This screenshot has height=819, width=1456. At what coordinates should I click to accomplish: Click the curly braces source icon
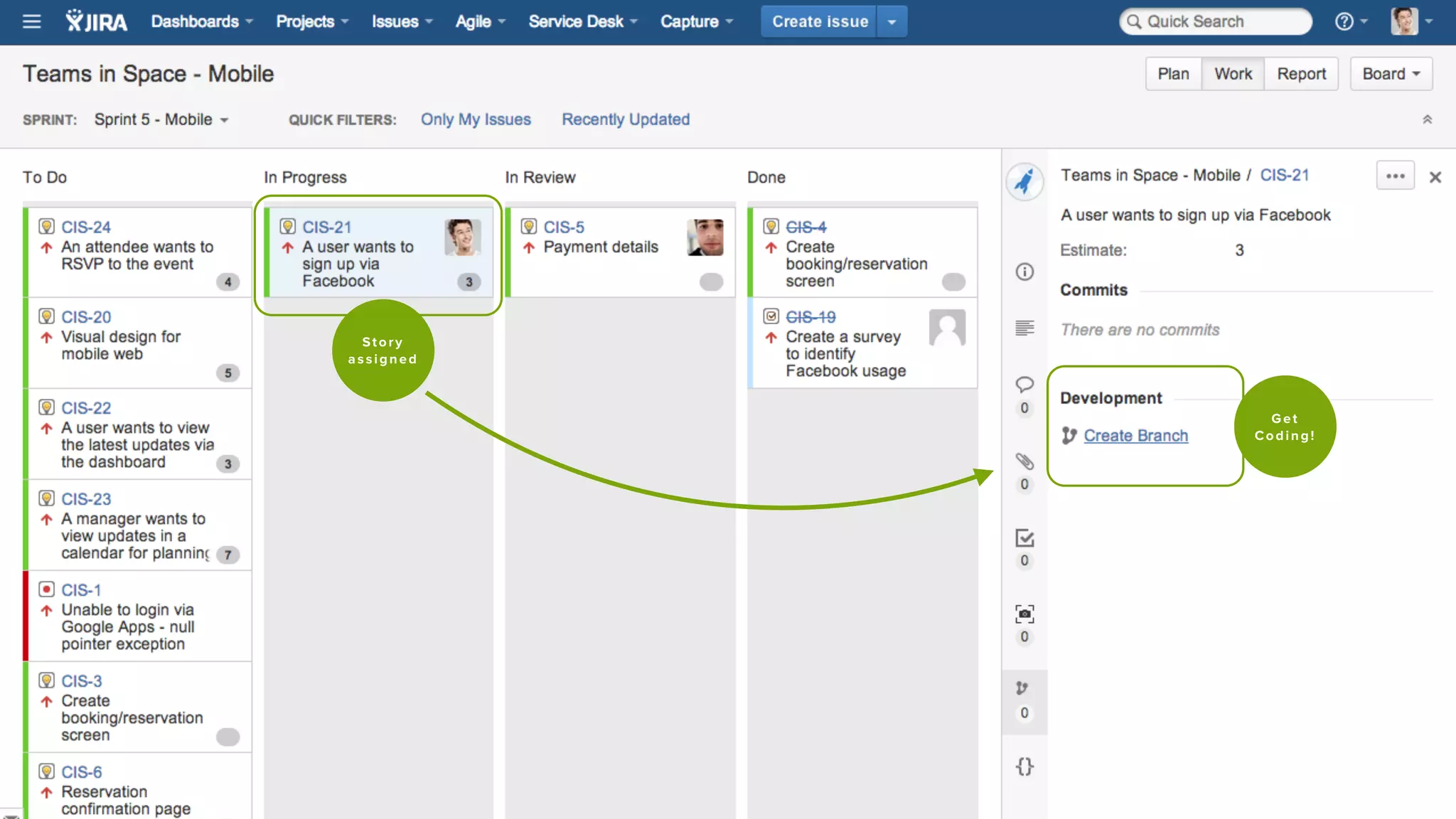[1024, 766]
